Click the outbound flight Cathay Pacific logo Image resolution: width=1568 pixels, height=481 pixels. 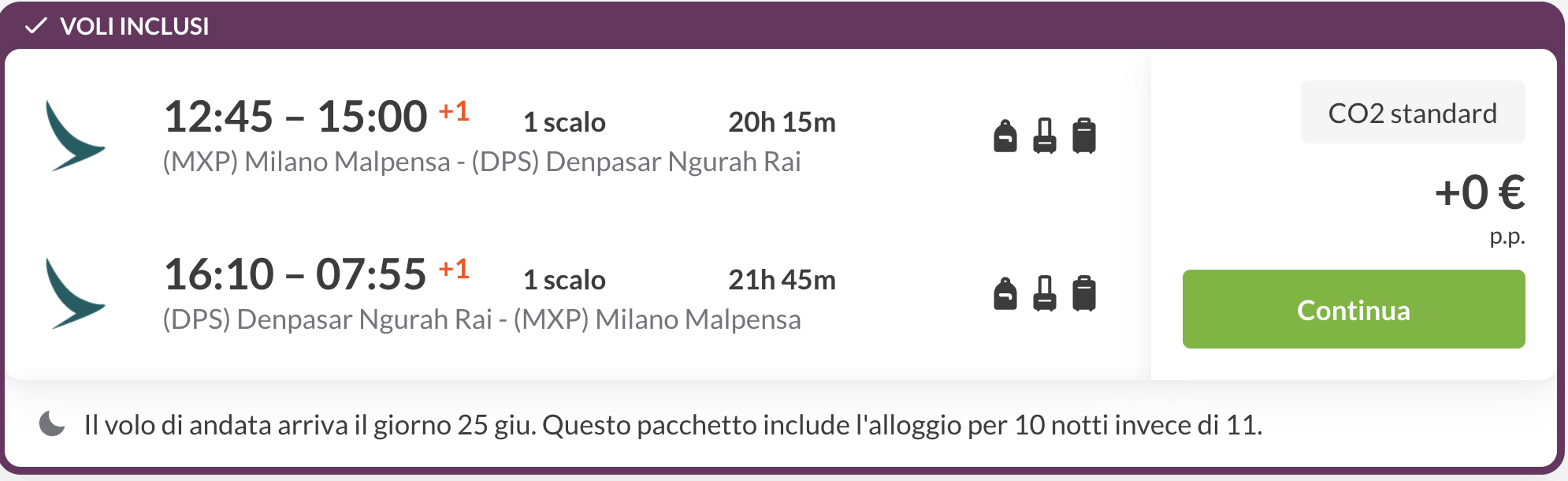[x=75, y=136]
